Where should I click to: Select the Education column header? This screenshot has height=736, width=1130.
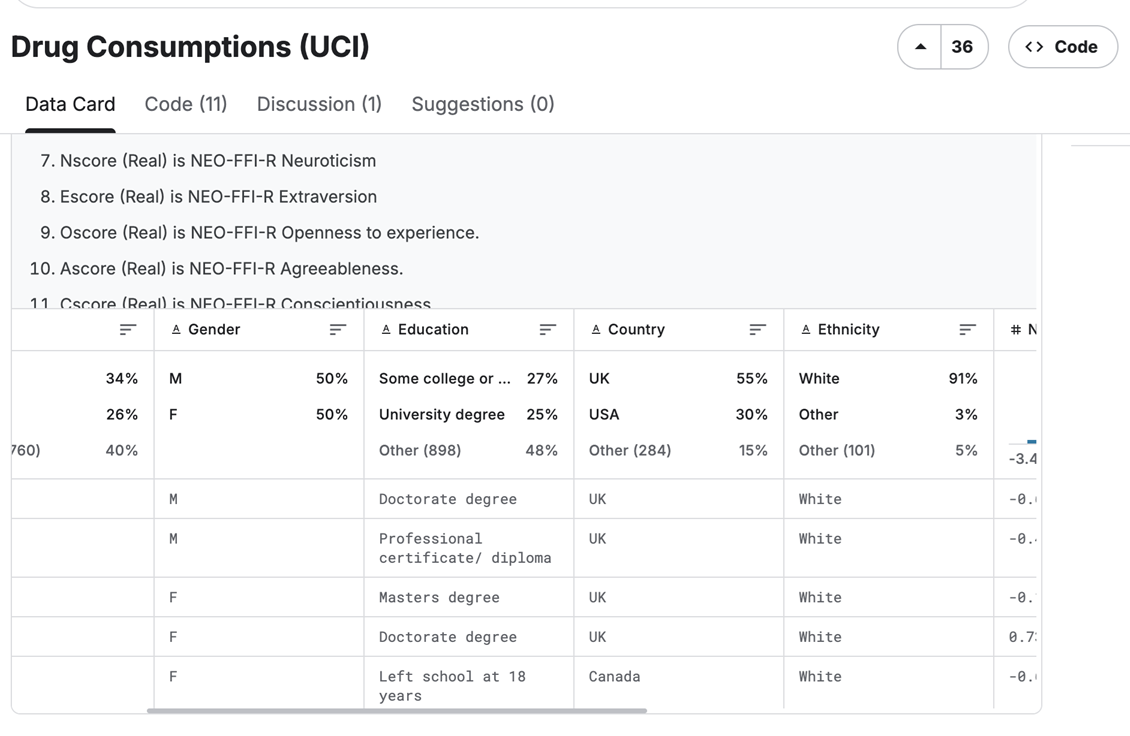coord(433,329)
